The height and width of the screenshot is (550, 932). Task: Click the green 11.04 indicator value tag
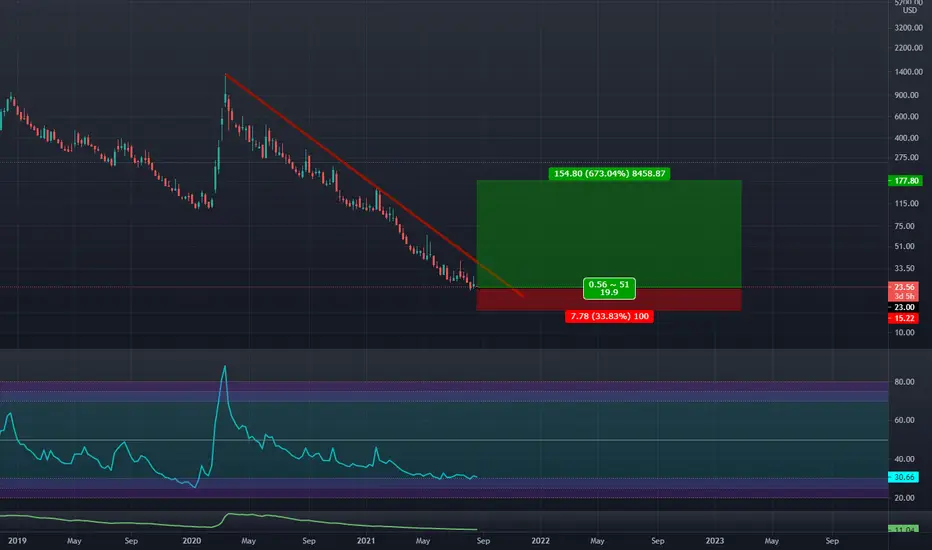[903, 529]
